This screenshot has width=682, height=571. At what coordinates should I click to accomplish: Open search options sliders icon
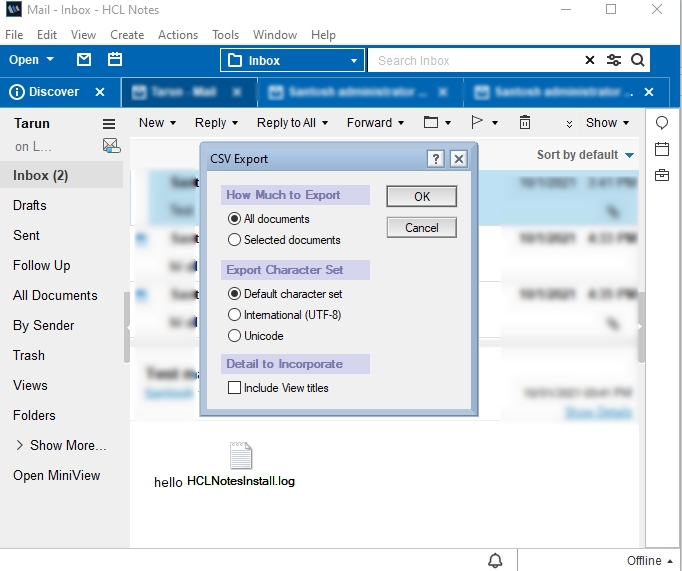pos(614,60)
